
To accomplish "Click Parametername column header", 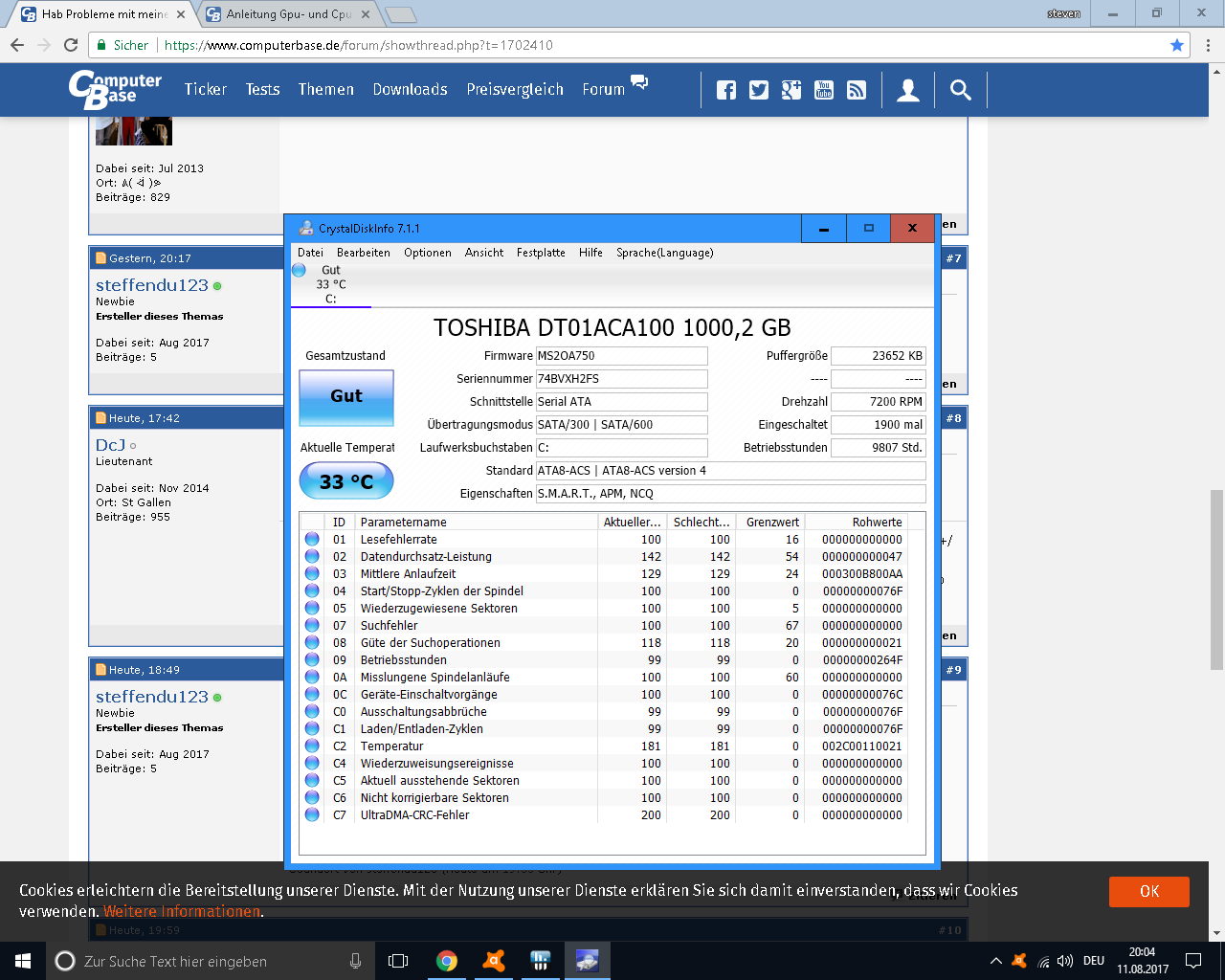I will [477, 522].
